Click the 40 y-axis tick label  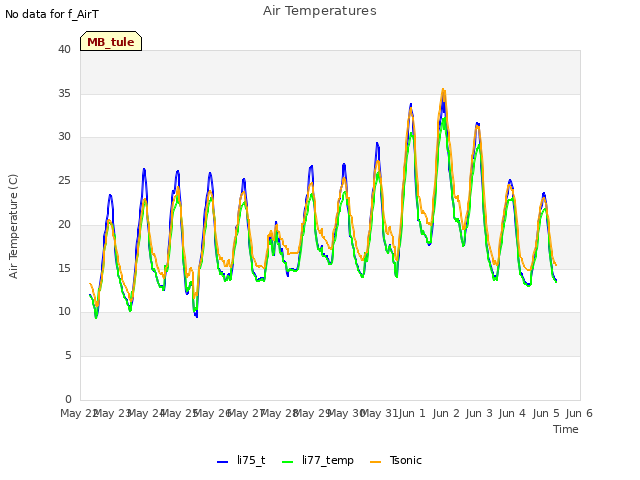click(x=64, y=49)
